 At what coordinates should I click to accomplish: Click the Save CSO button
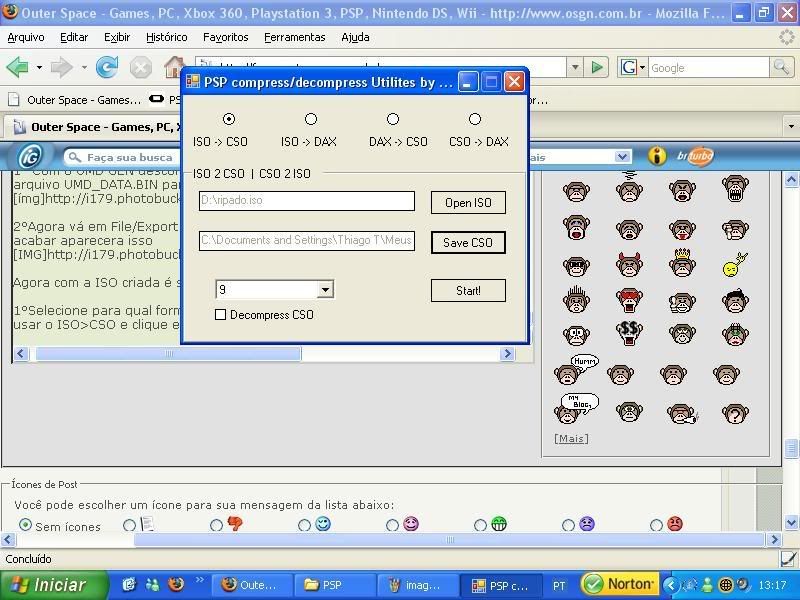coord(468,242)
